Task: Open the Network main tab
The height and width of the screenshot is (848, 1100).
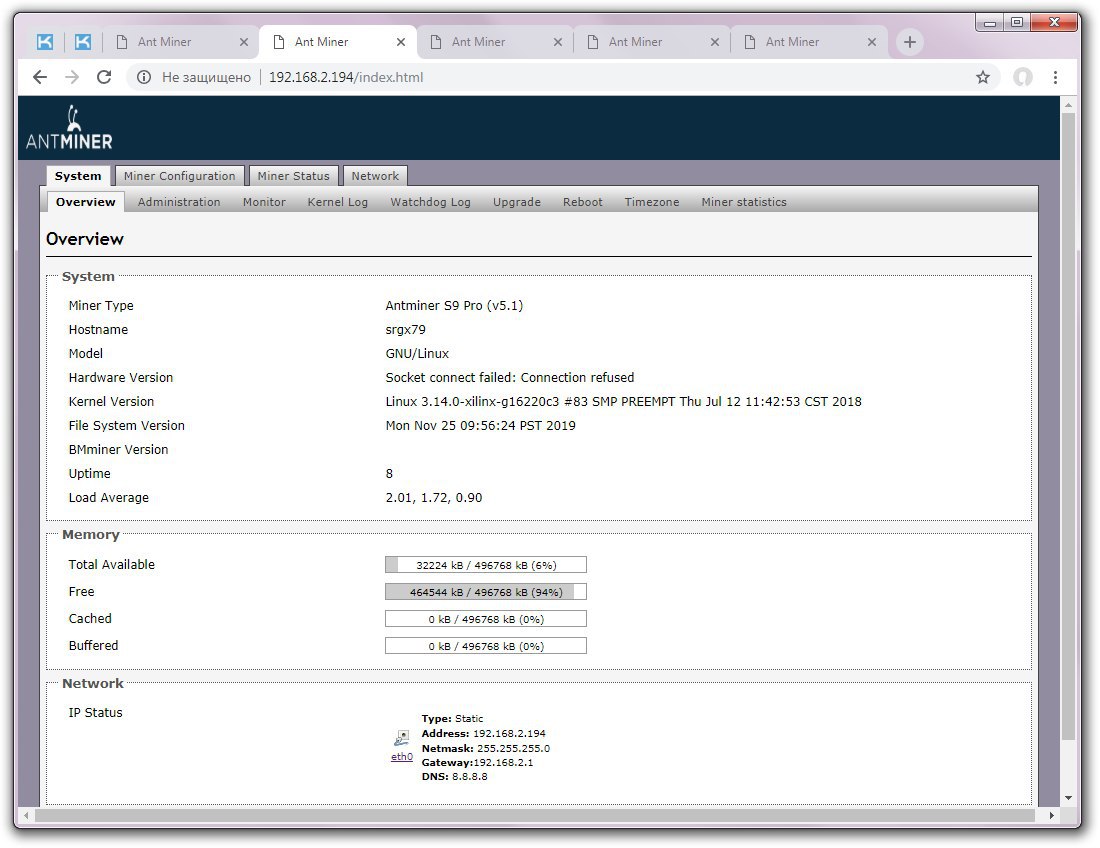Action: coord(375,176)
